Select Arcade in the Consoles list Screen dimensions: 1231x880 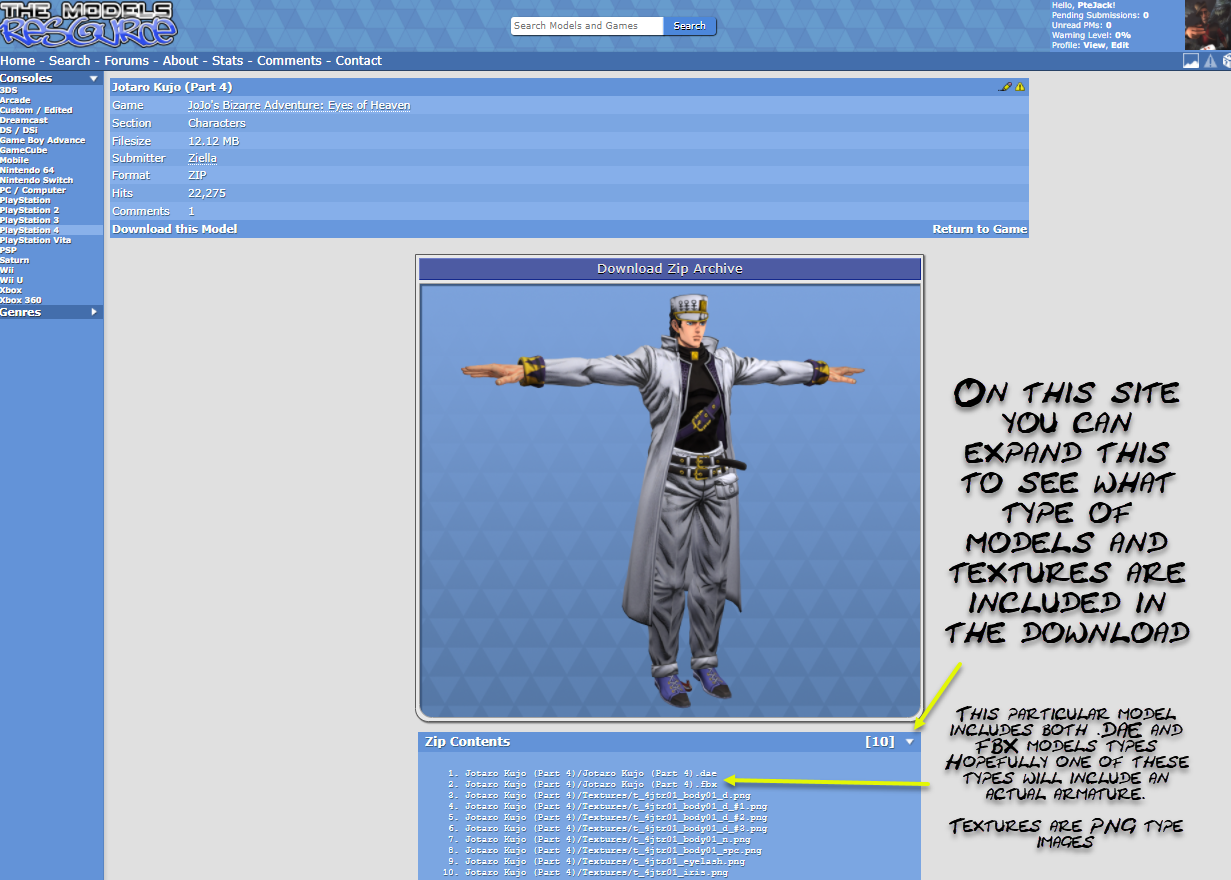15,100
